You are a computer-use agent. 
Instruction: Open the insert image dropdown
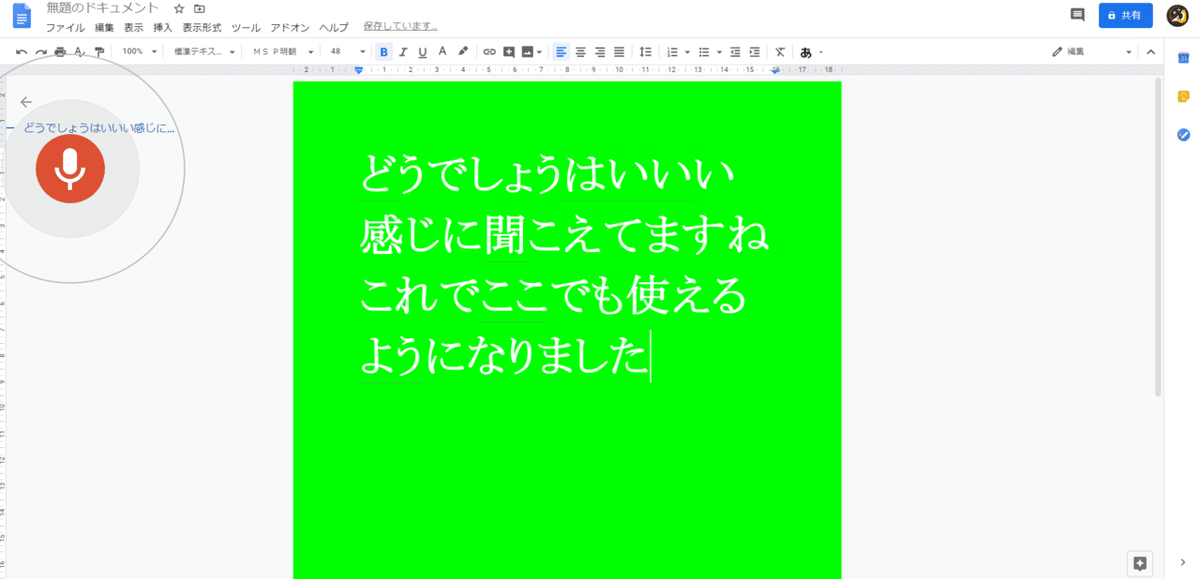532,51
